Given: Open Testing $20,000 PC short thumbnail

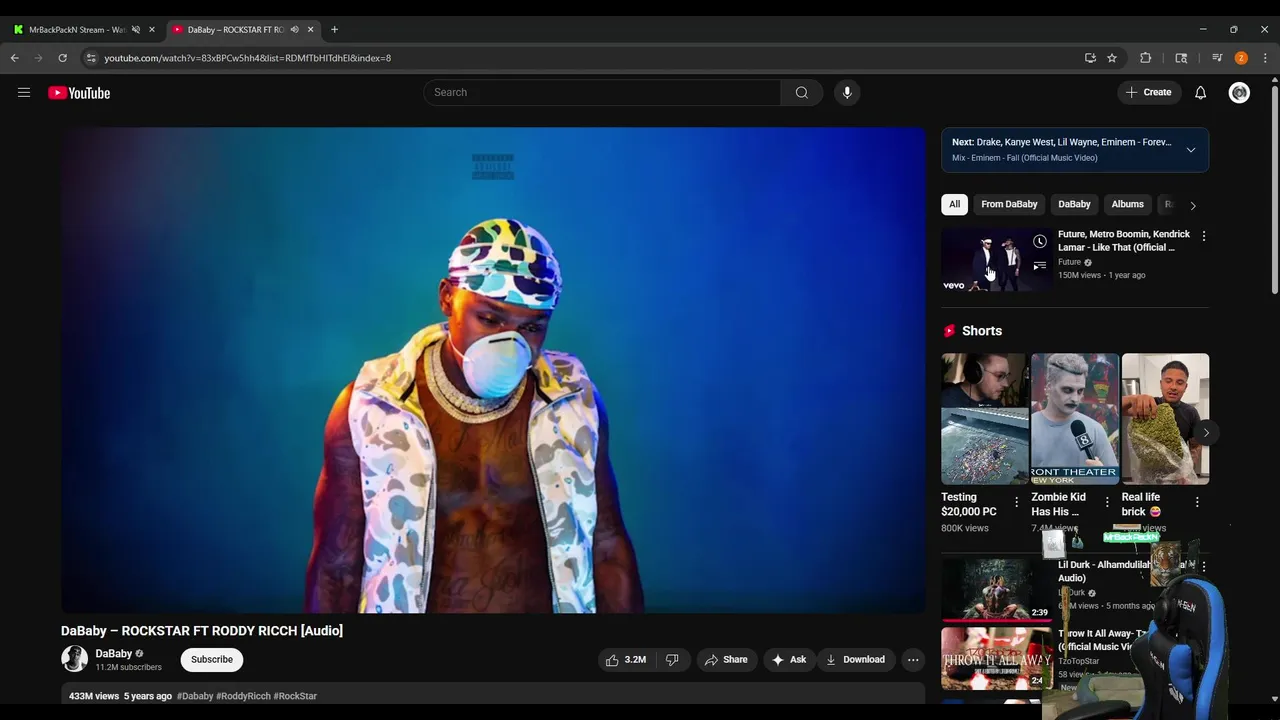Looking at the screenshot, I should coord(984,418).
